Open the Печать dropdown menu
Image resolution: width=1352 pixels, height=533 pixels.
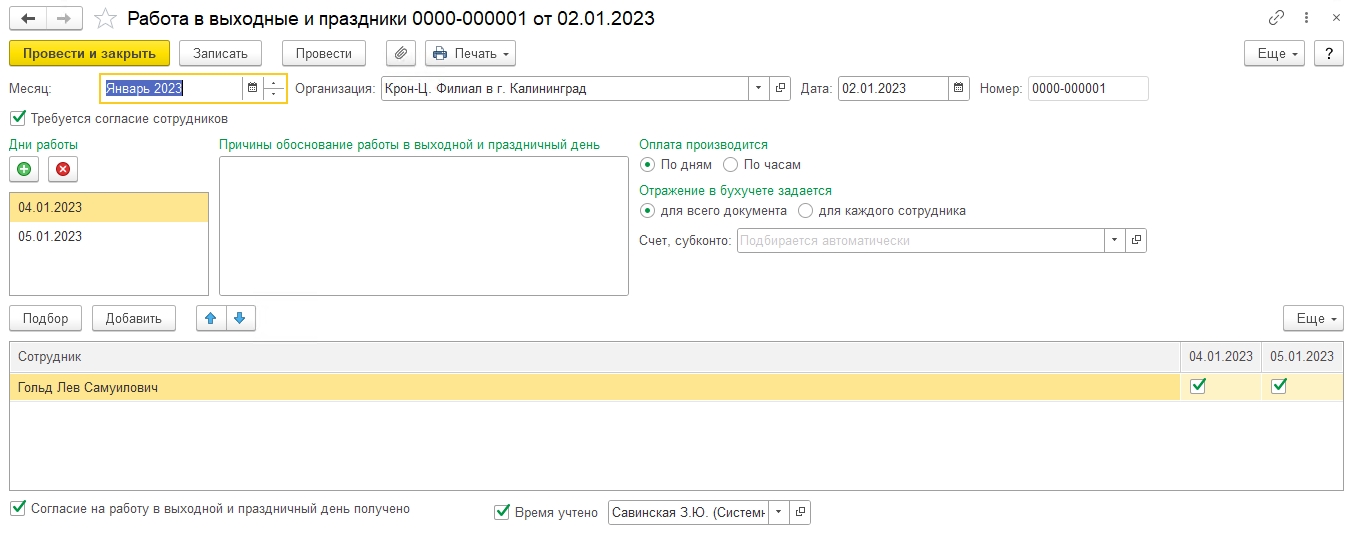click(x=471, y=53)
